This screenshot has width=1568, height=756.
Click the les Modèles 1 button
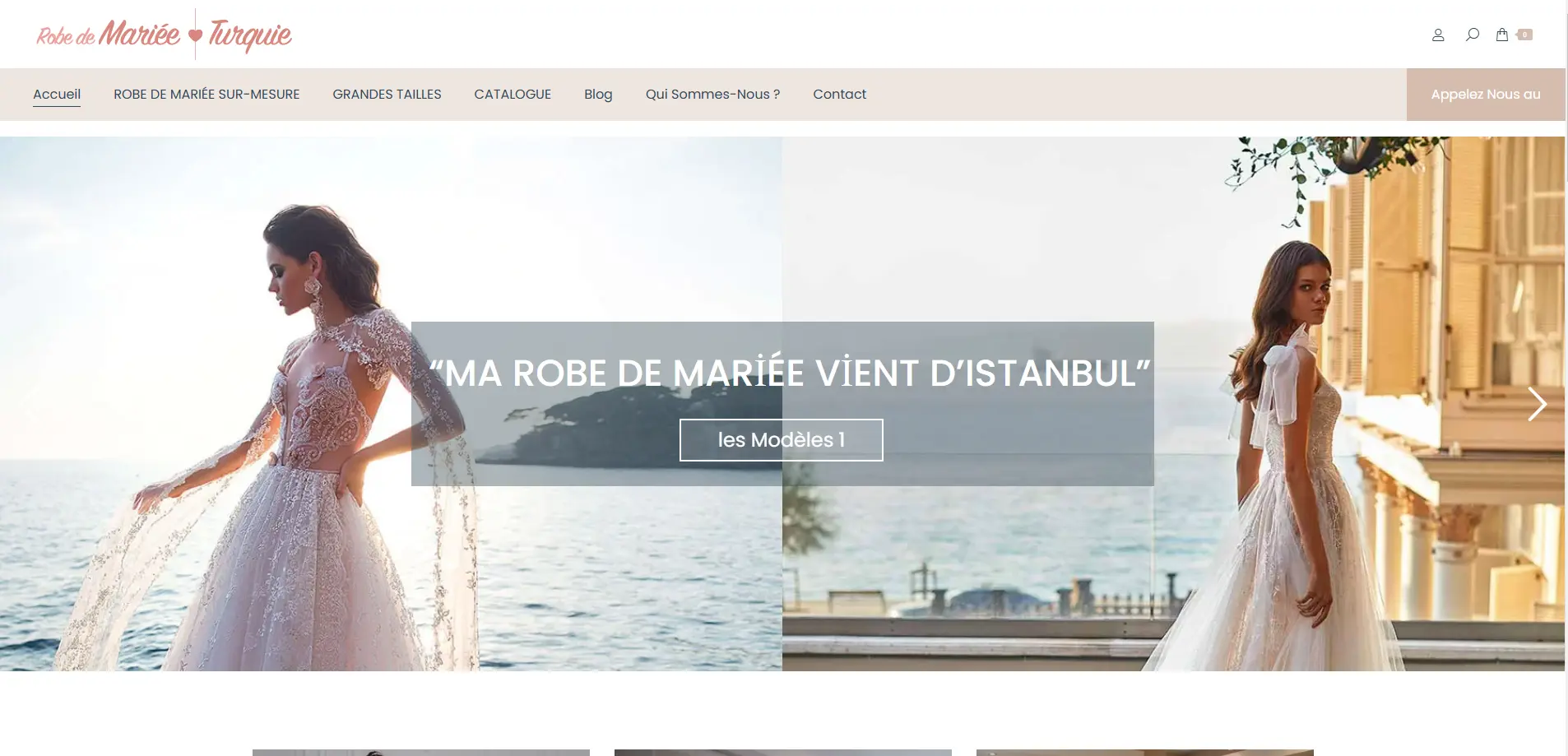[x=781, y=440]
